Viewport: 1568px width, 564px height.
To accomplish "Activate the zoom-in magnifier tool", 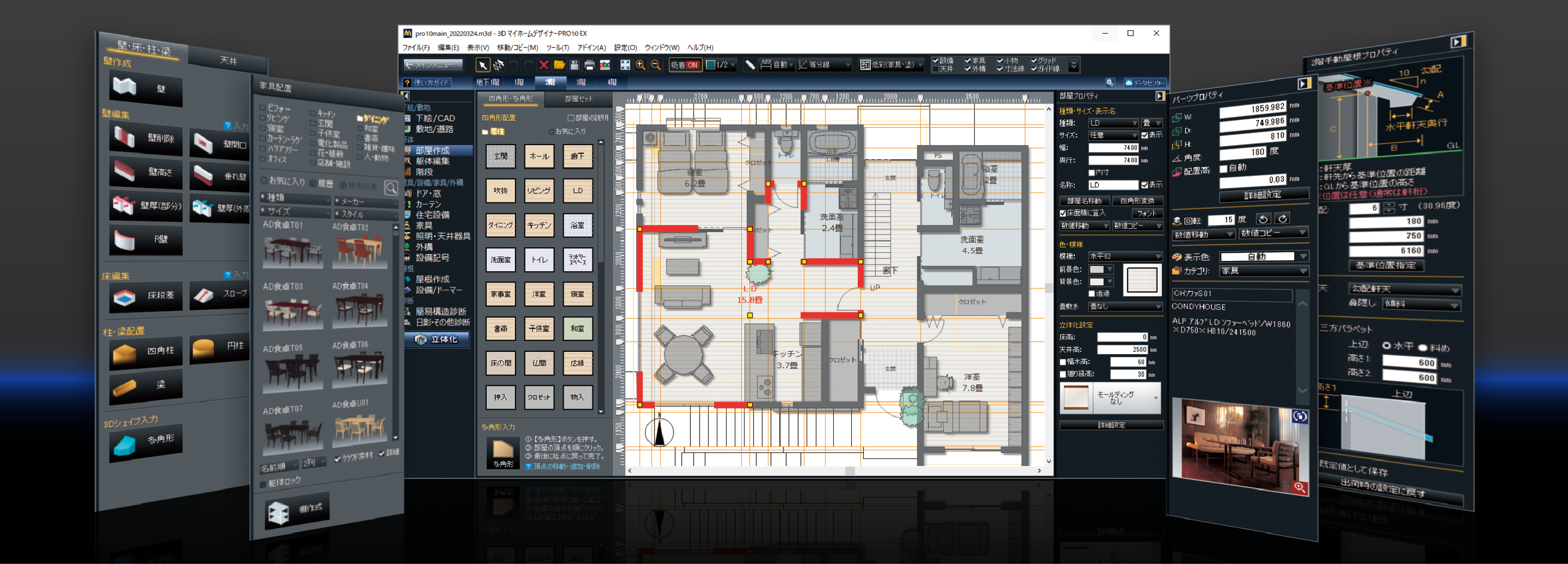I will point(640,65).
